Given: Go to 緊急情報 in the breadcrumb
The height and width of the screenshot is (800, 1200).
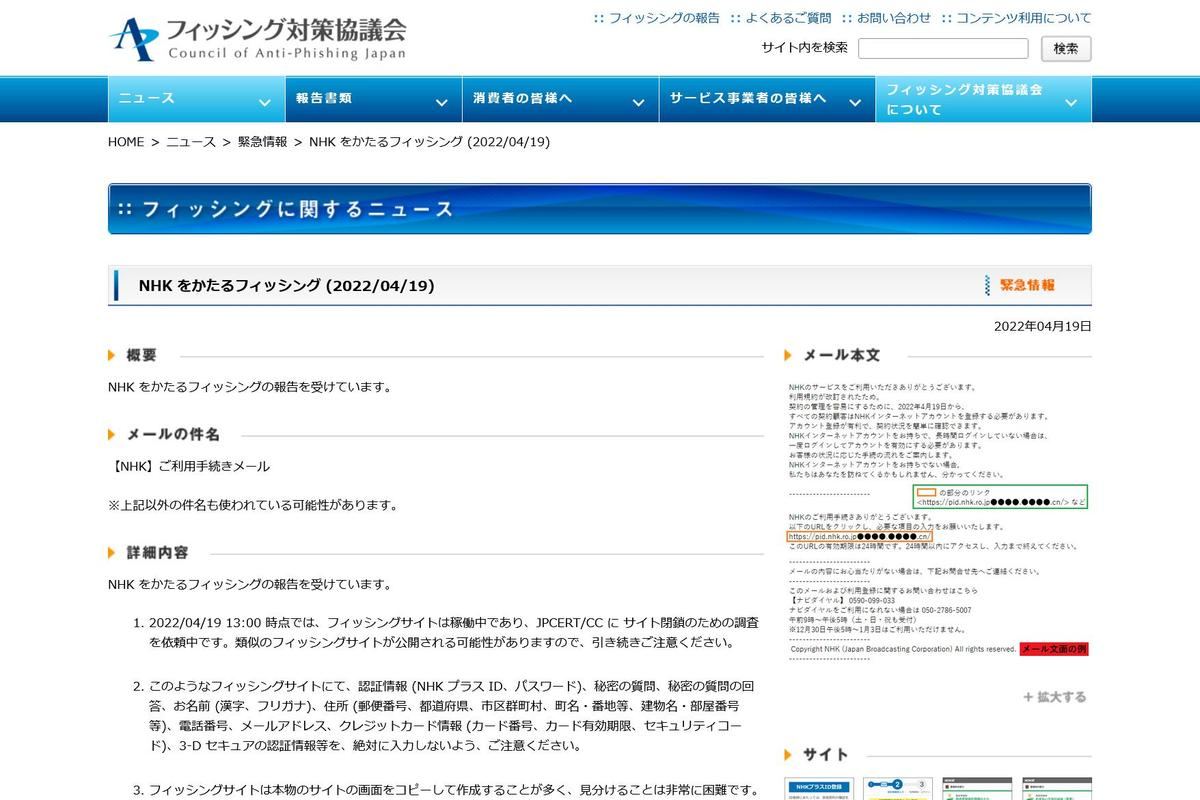Looking at the screenshot, I should click(262, 142).
